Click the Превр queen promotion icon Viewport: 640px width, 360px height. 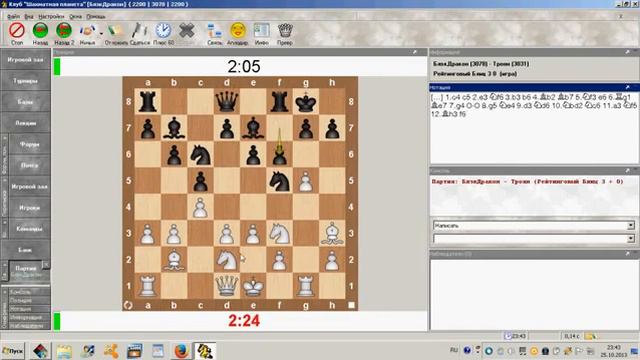[x=285, y=31]
